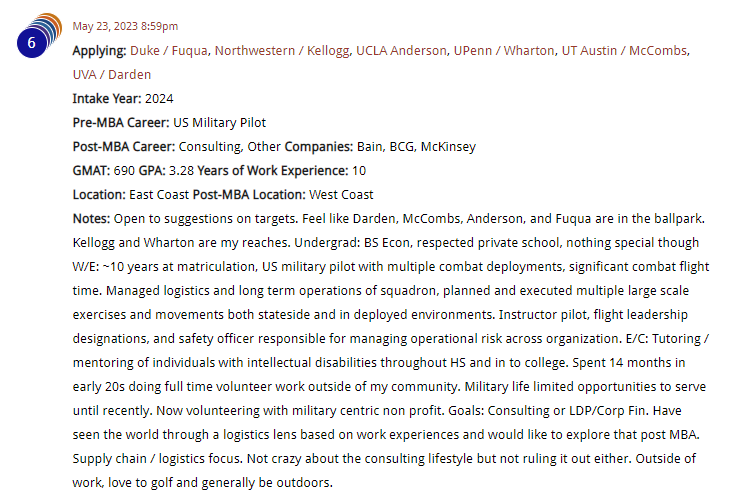The image size is (753, 492).
Task: Select the US Military Pilot text
Action: [x=219, y=123]
